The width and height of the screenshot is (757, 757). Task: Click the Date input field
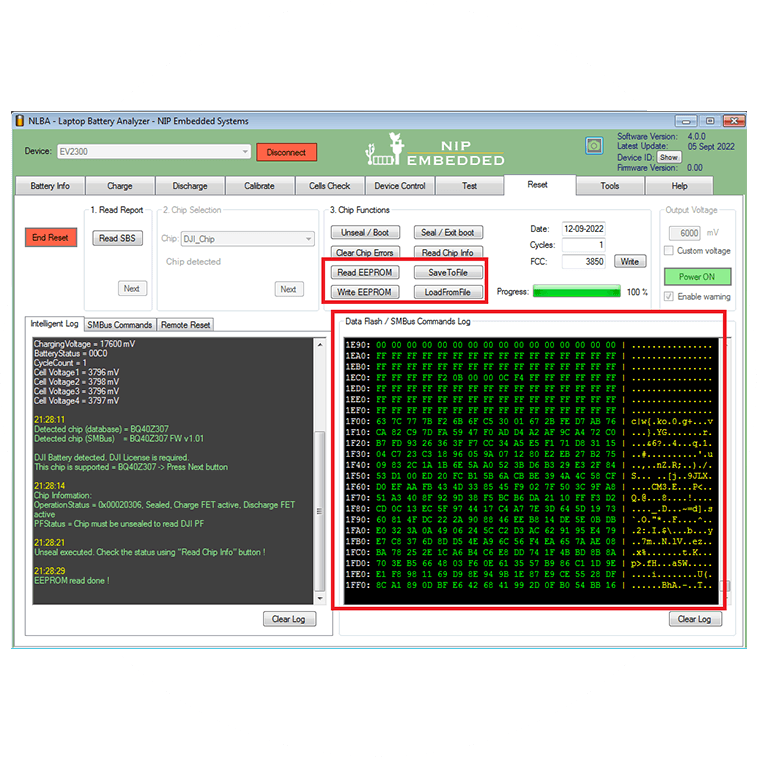[x=584, y=229]
